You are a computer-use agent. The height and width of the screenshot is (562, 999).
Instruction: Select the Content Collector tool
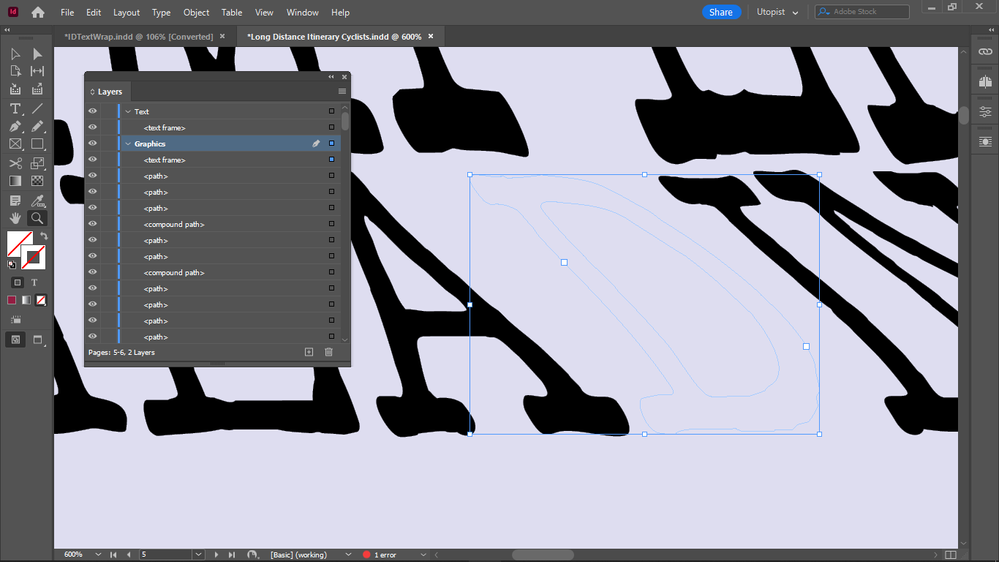pyautogui.click(x=15, y=89)
